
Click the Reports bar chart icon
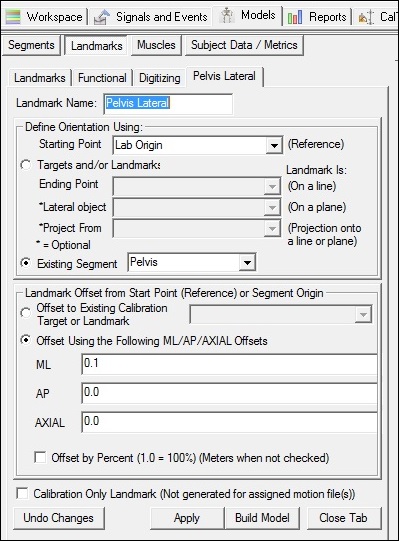[295, 17]
